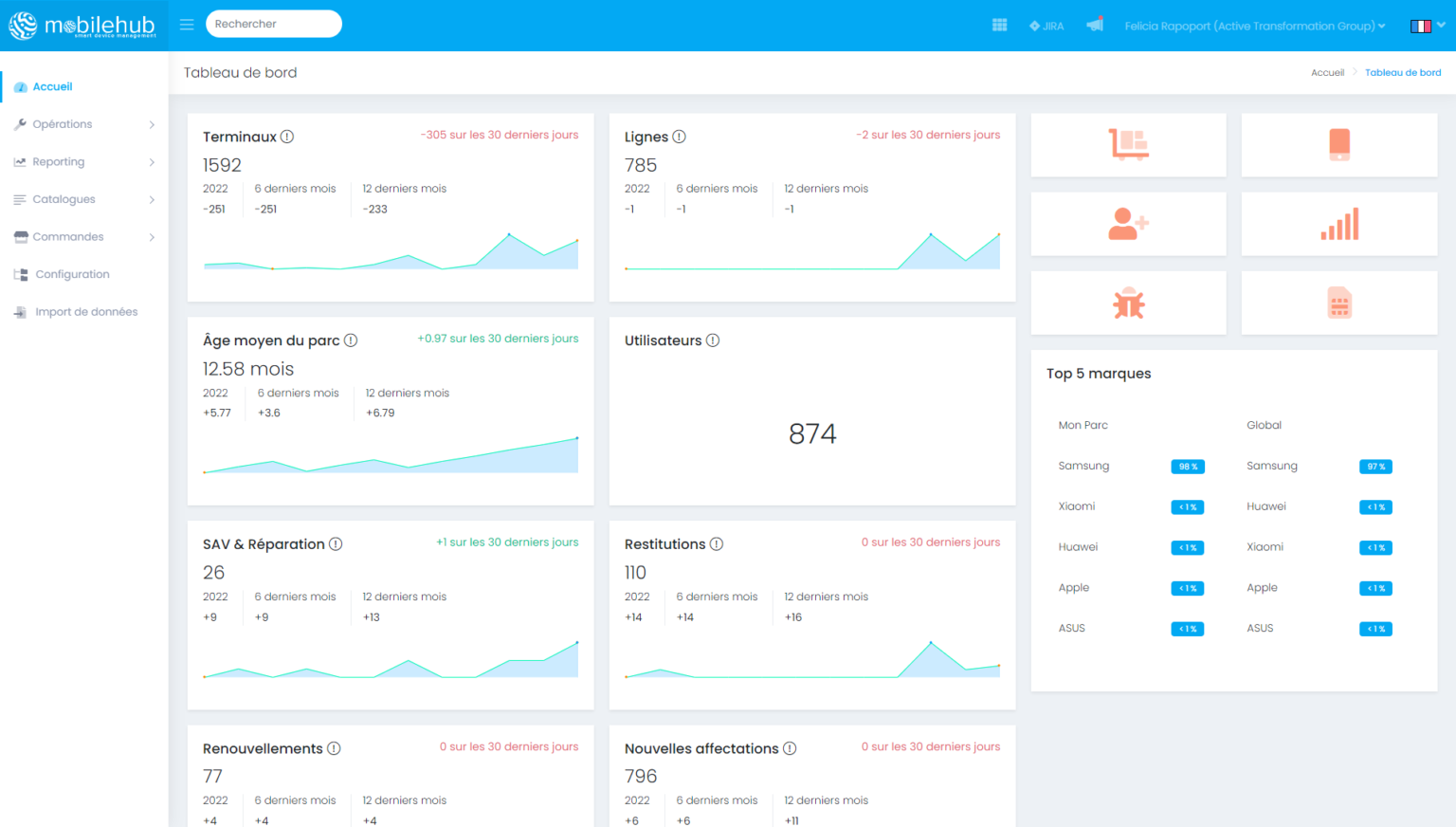Click the Rechercher search field
The image size is (1456, 827).
273,24
